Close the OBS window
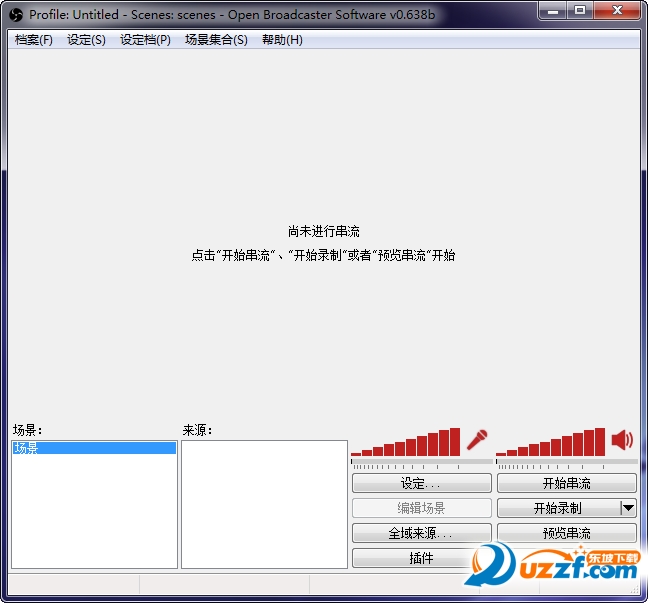Screen dimensions: 648x603 coord(617,11)
